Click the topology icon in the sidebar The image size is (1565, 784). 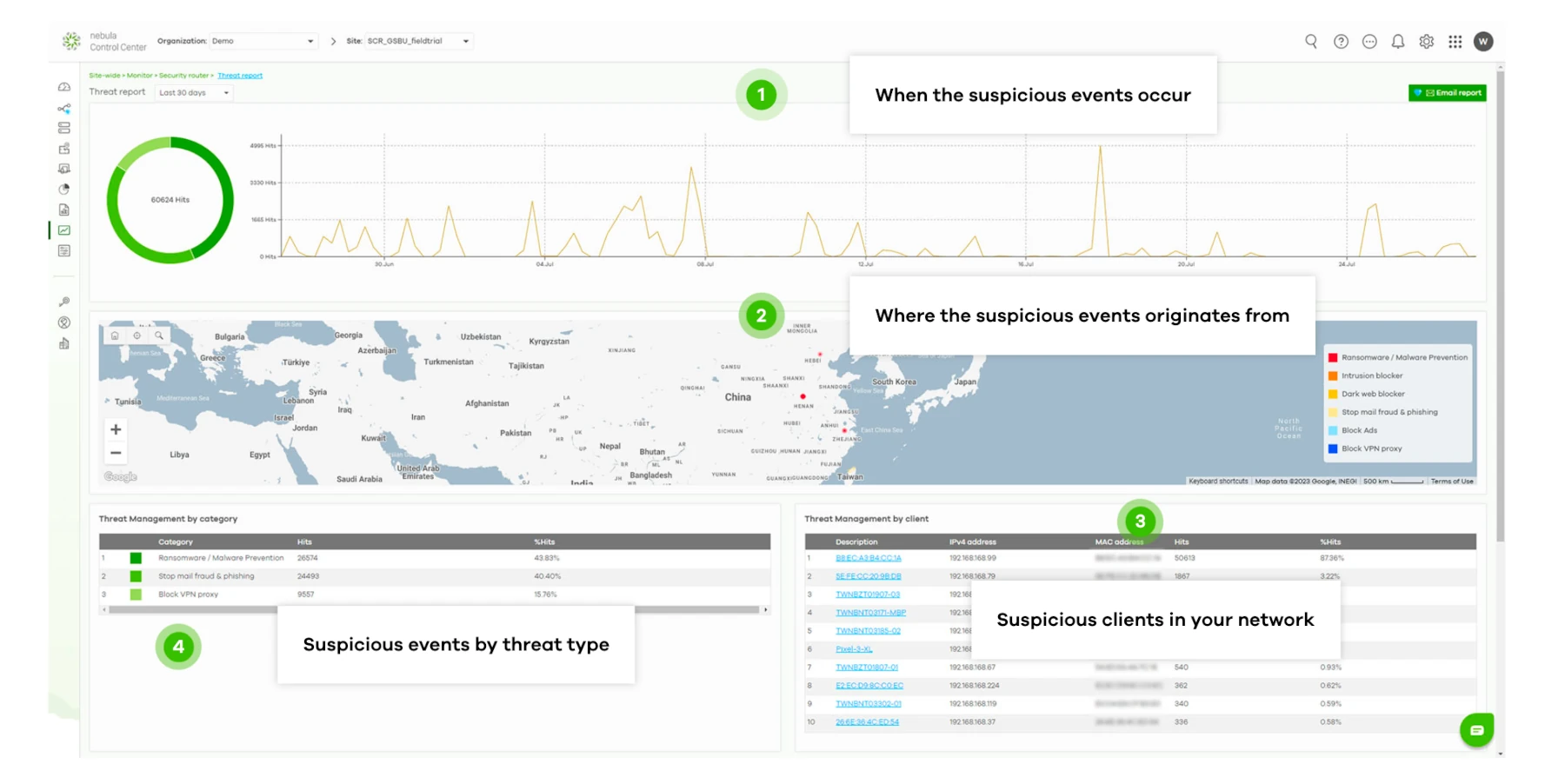pyautogui.click(x=64, y=109)
